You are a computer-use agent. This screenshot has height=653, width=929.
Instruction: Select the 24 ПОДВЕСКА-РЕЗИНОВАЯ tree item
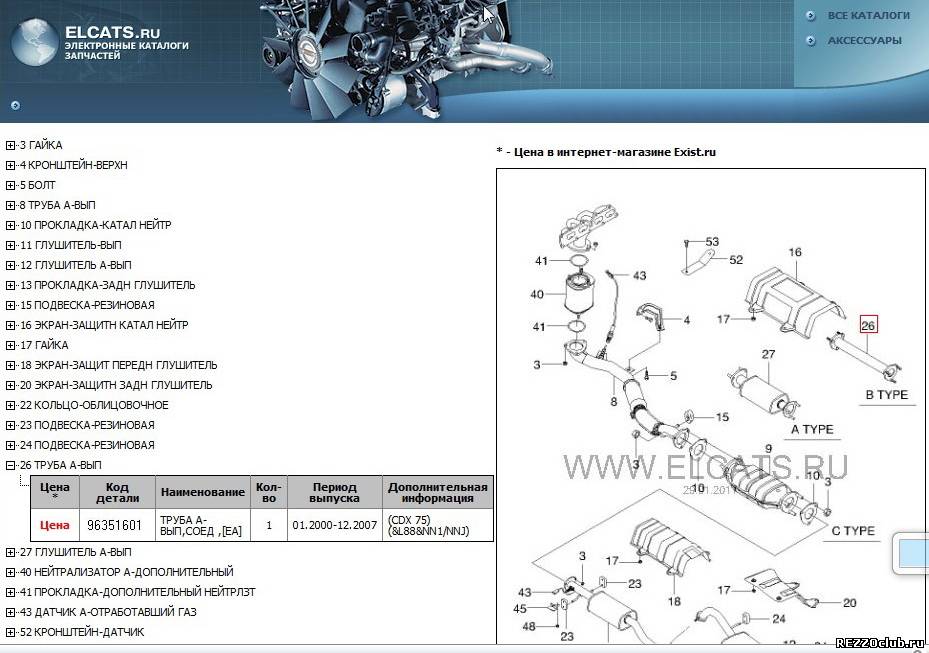[x=87, y=446]
